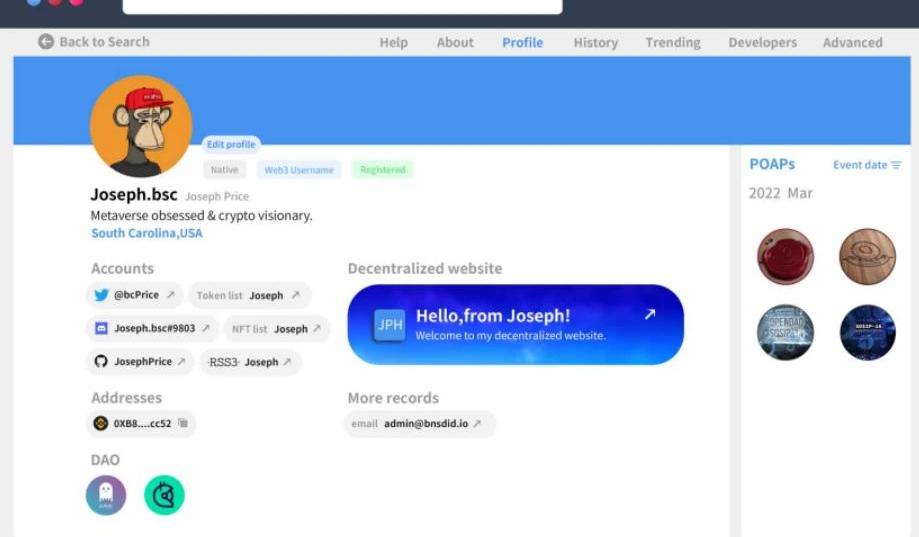Open the wooden brown POAP badge
Image resolution: width=919 pixels, height=537 pixels.
pyautogui.click(x=867, y=256)
